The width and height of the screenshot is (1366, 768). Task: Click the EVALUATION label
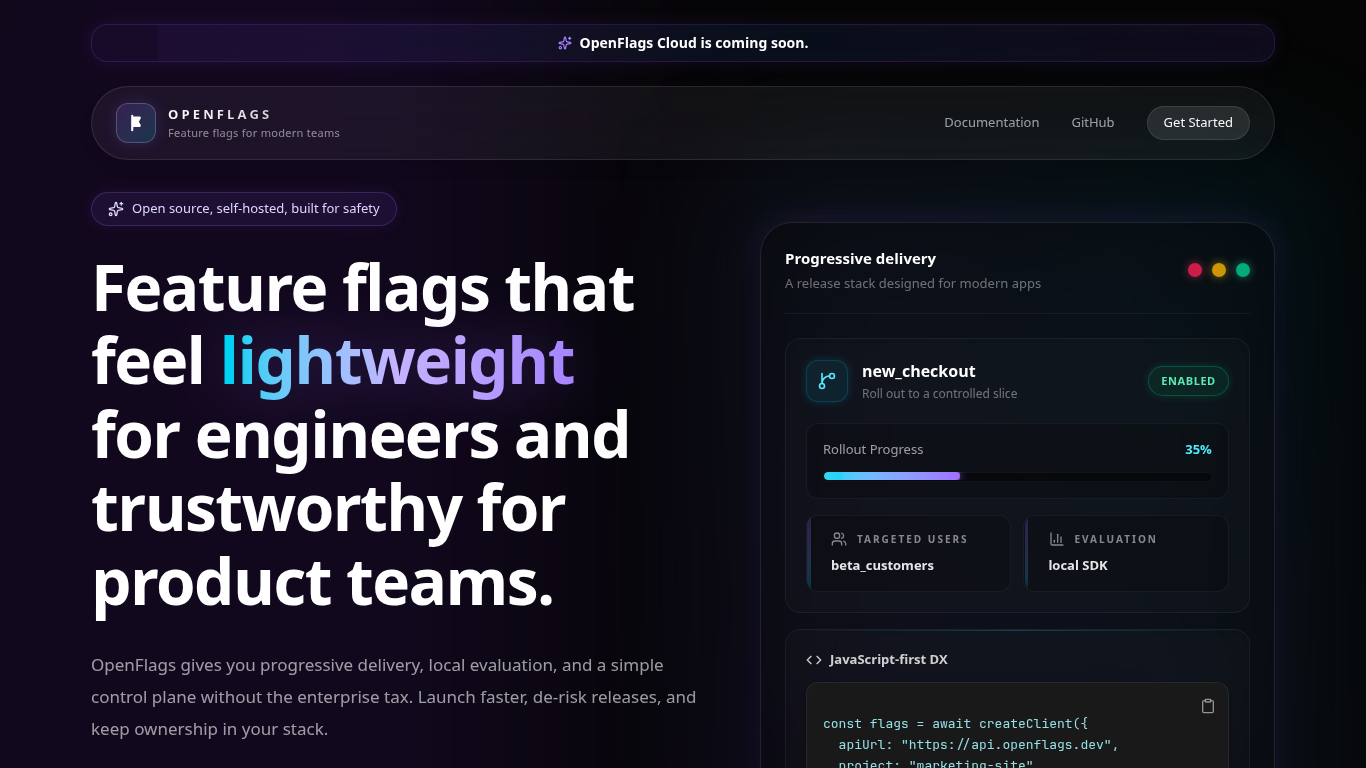click(1115, 539)
